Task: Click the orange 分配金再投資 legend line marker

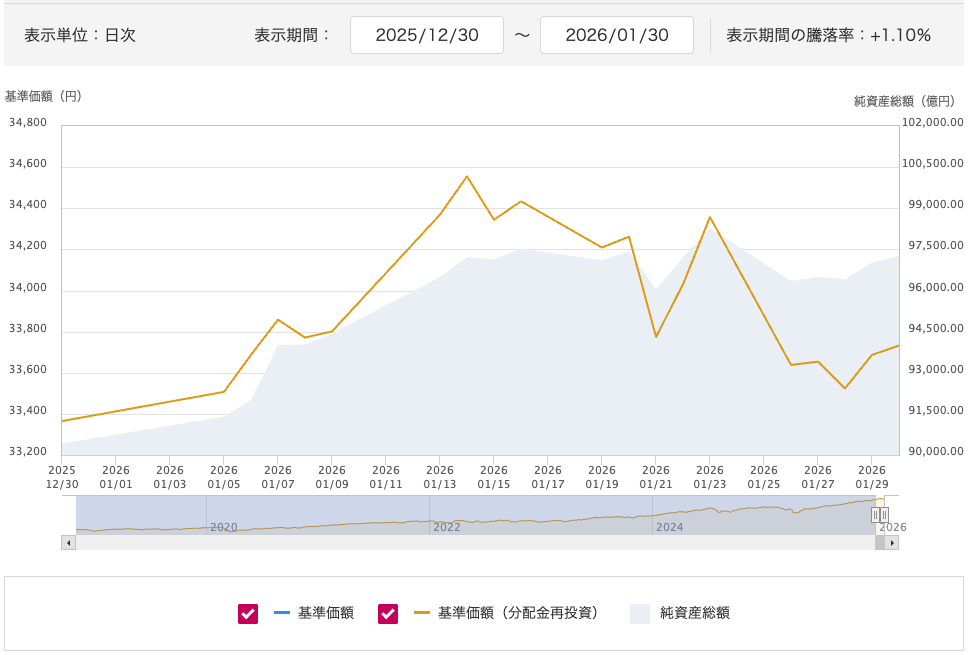Action: tap(422, 613)
